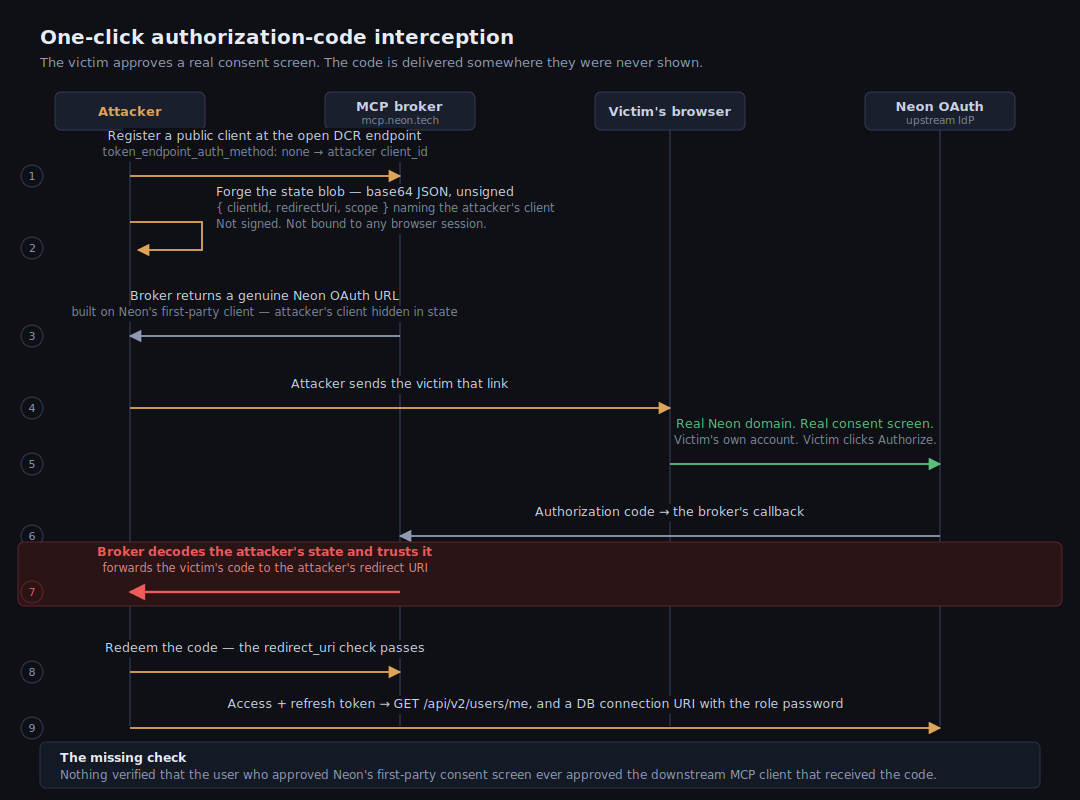
Task: Click red text "Broker decodes the attacker's state and trusts it"
Action: pos(264,551)
